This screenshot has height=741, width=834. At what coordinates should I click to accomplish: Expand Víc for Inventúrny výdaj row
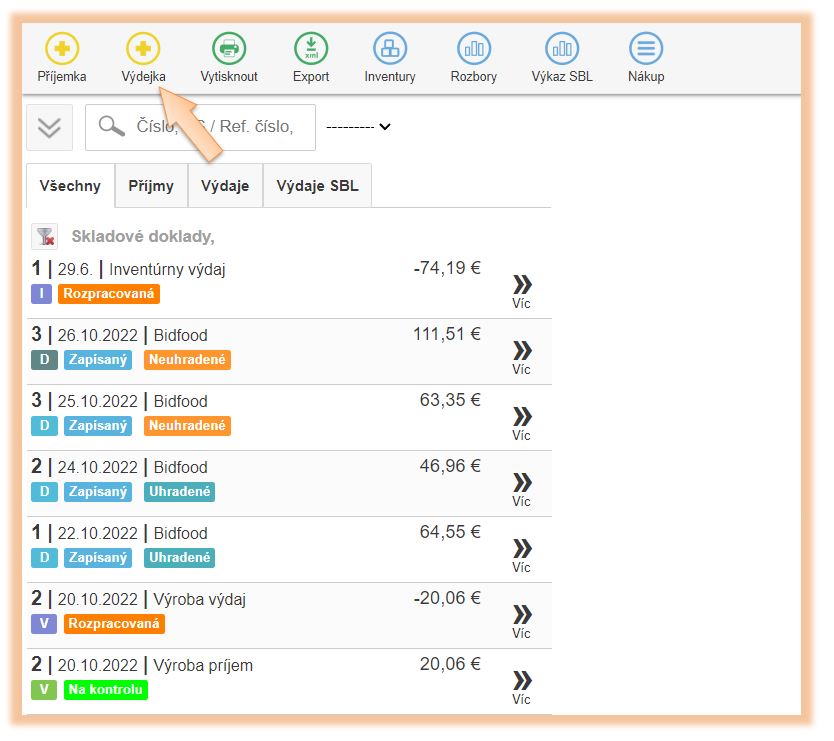(x=521, y=290)
